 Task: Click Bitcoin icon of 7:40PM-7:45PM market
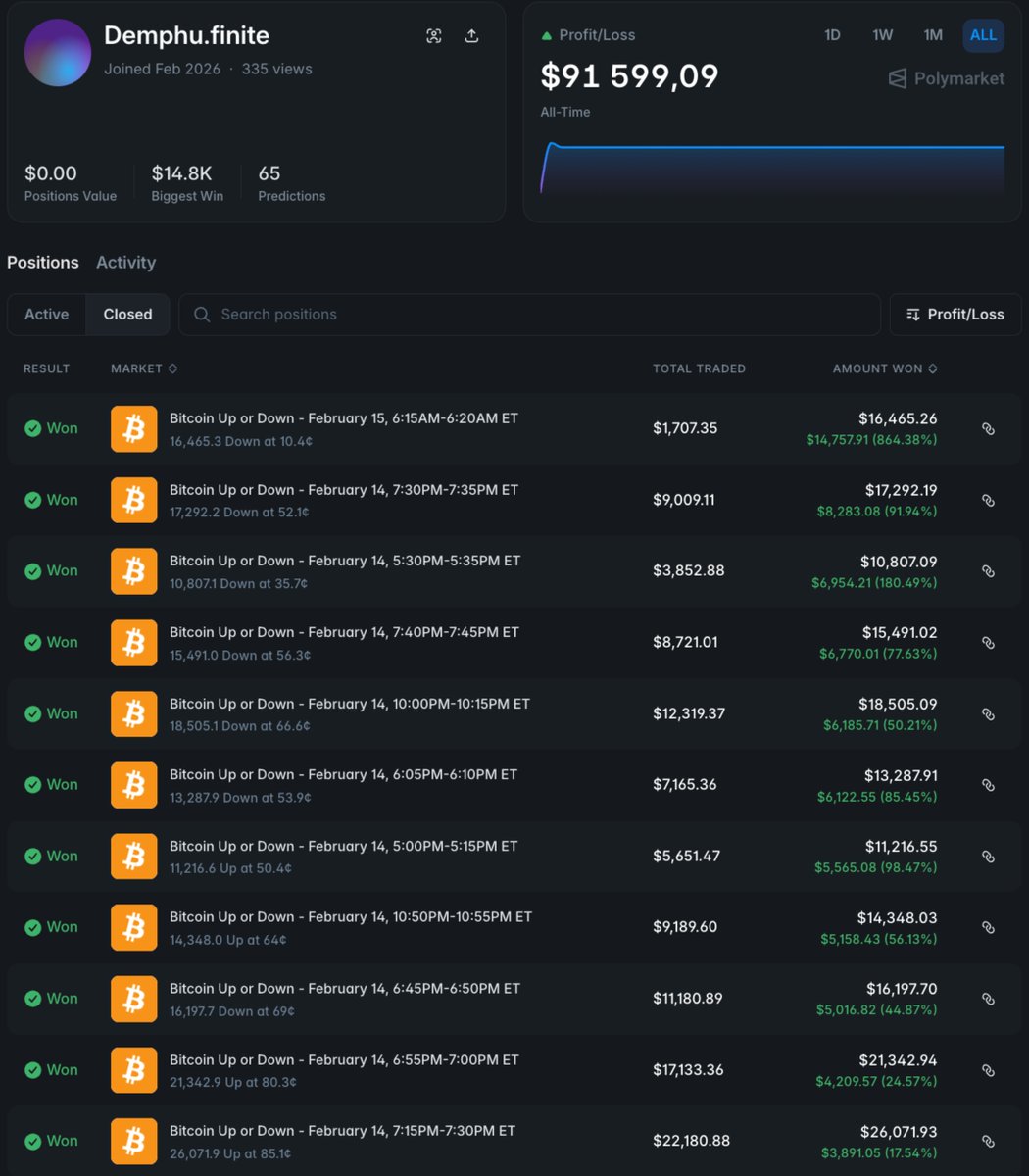tap(133, 642)
